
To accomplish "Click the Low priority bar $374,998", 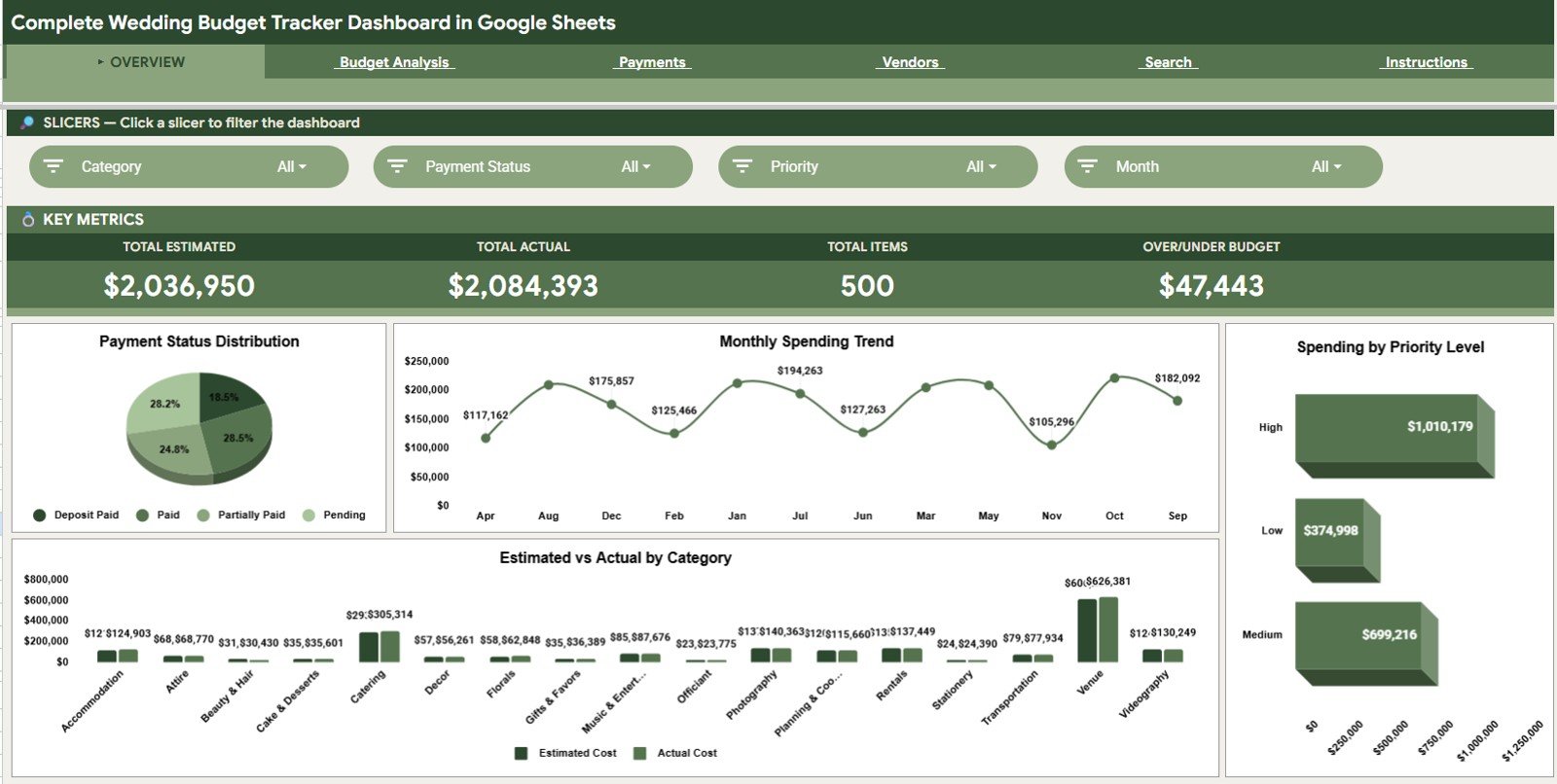I will 1337,540.
